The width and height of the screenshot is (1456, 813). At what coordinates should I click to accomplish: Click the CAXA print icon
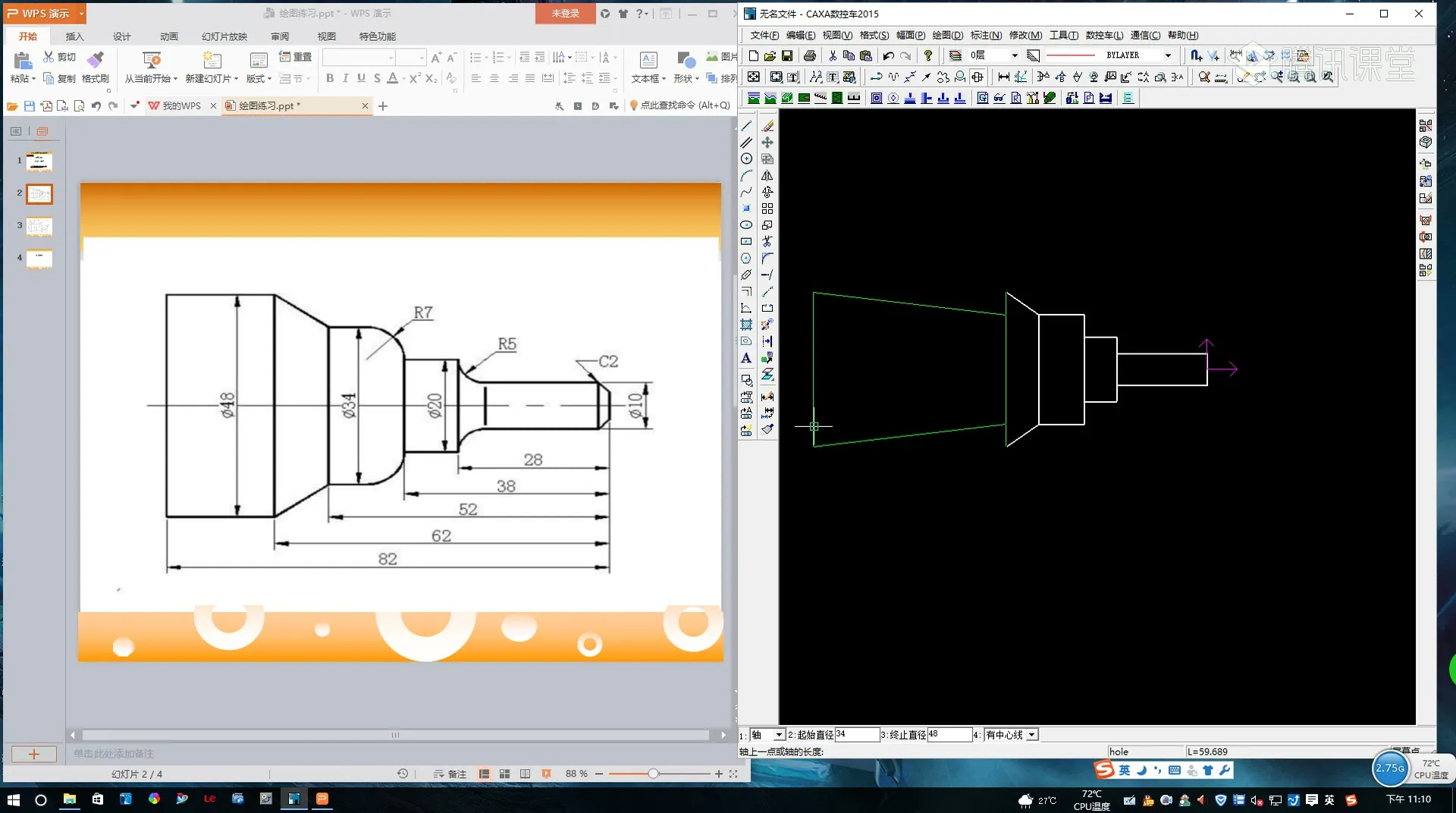click(810, 56)
